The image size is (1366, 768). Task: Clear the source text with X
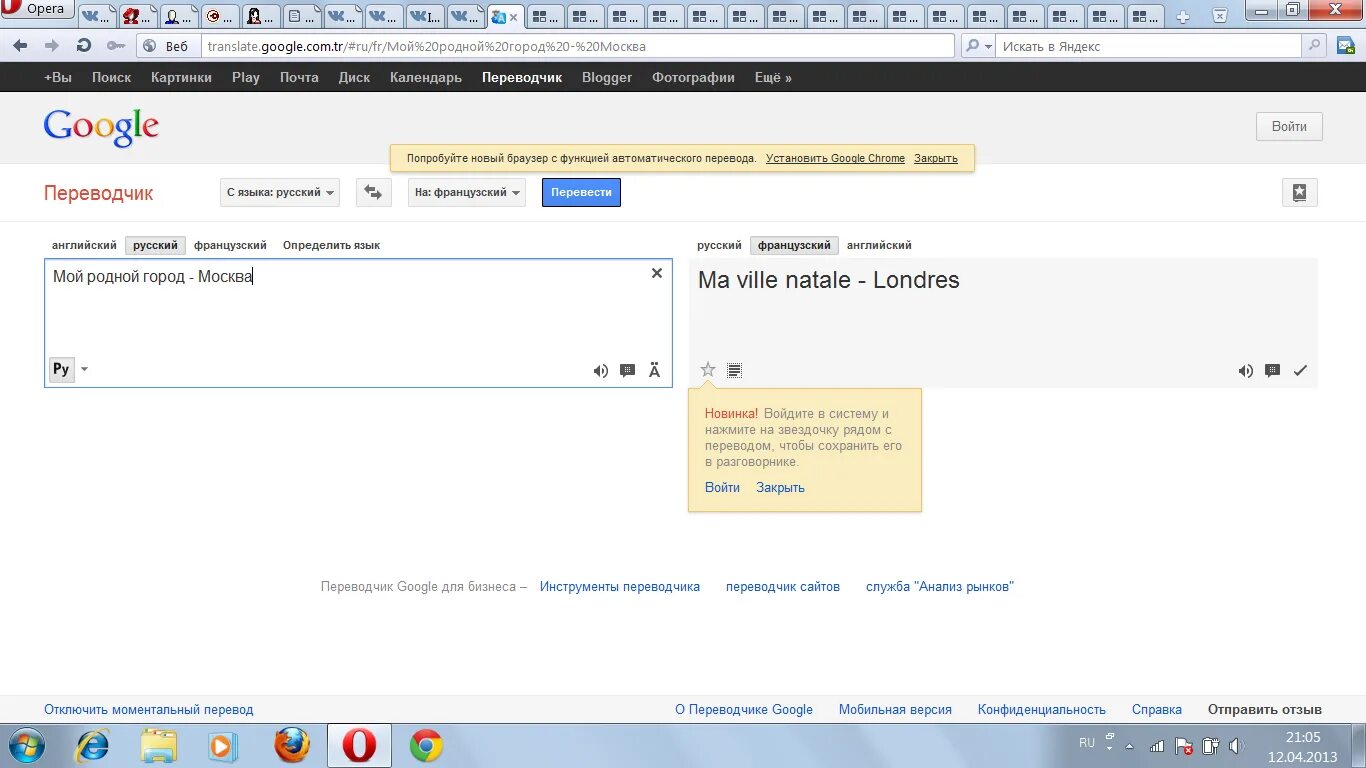tap(657, 273)
